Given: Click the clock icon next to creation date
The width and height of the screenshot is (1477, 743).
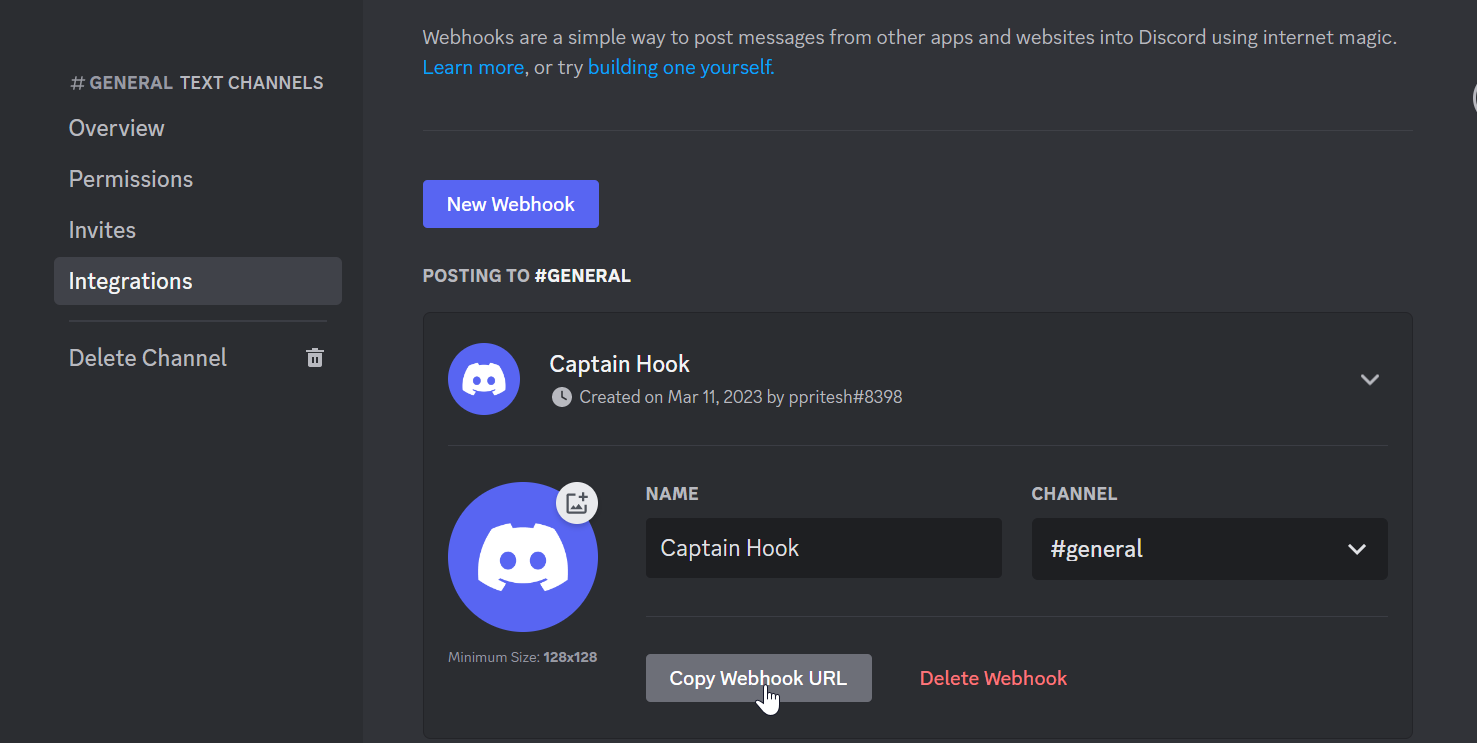Looking at the screenshot, I should pyautogui.click(x=562, y=397).
